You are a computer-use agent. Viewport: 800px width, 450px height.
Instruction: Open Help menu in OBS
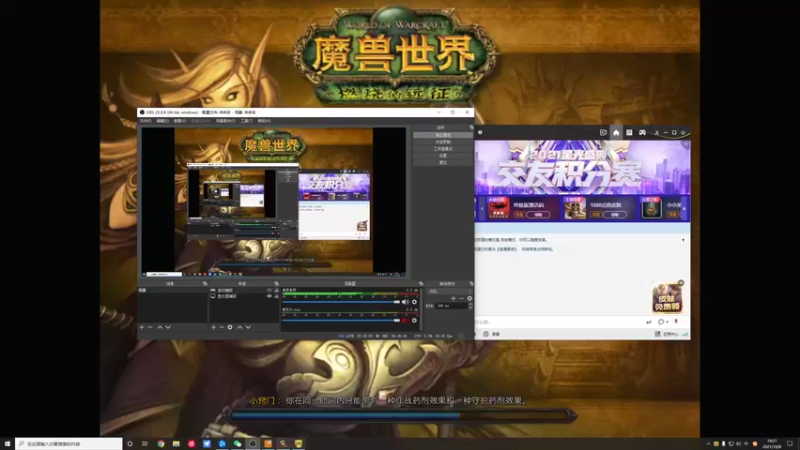(264, 121)
